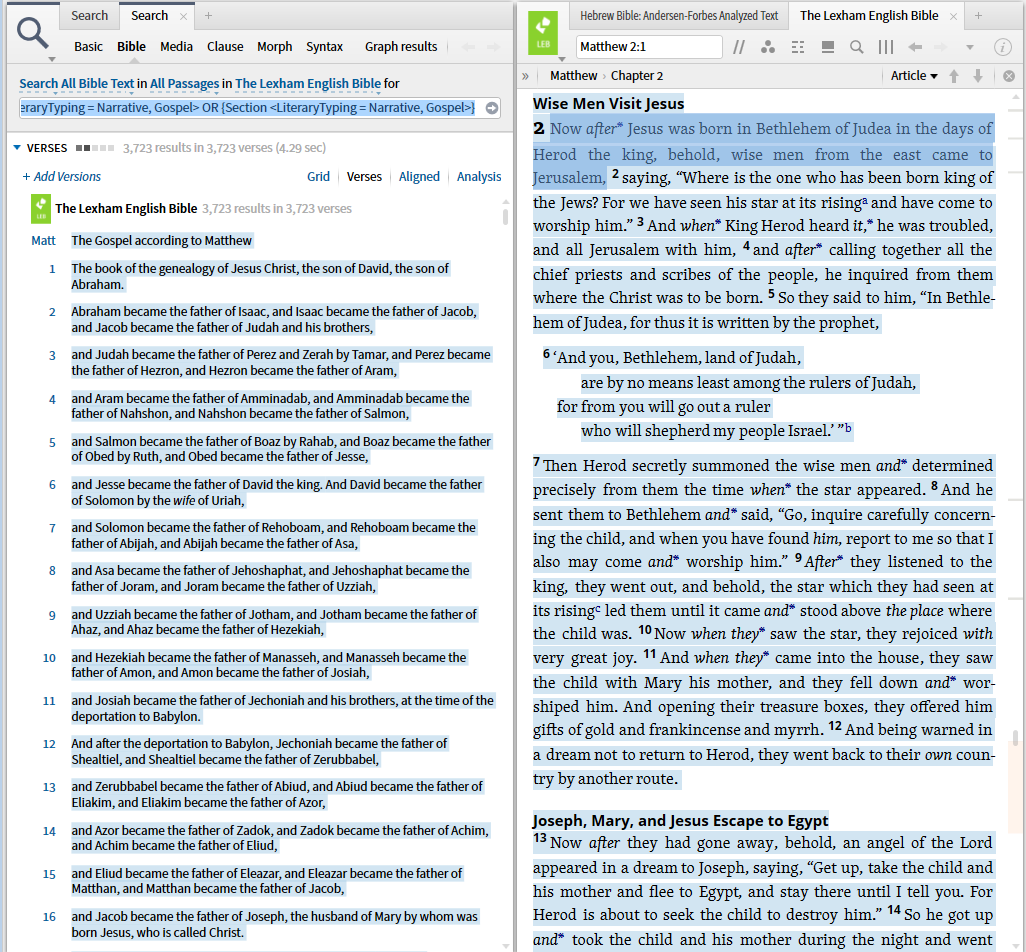Switch to the first inactive Search tab

89,16
